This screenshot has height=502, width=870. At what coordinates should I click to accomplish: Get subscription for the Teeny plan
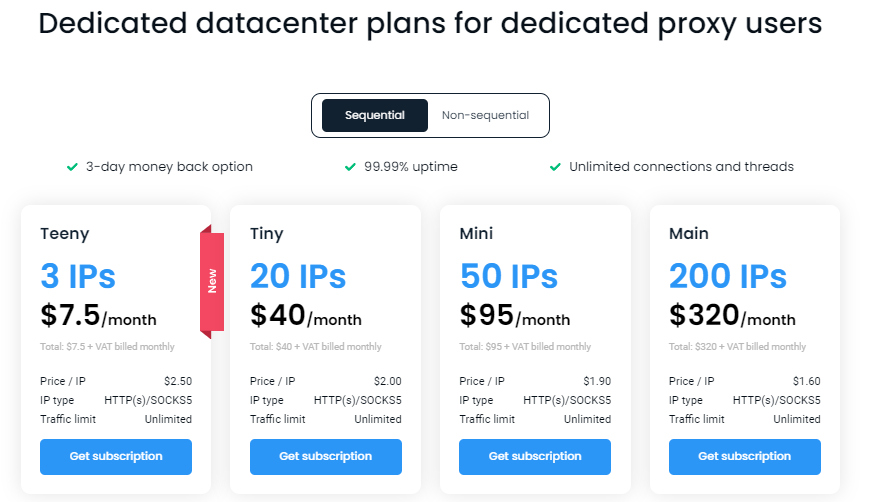tap(116, 456)
